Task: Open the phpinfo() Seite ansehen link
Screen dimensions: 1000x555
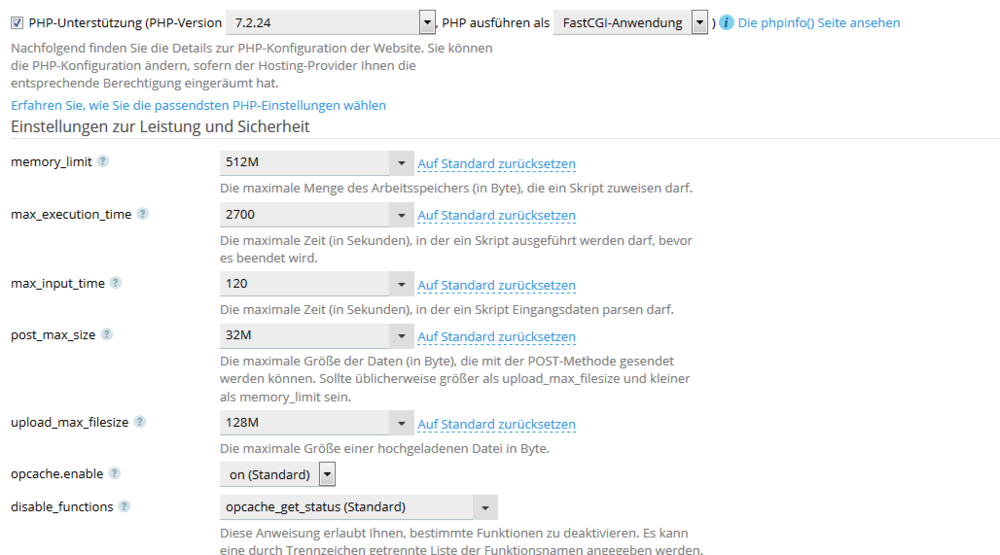Action: tap(818, 23)
